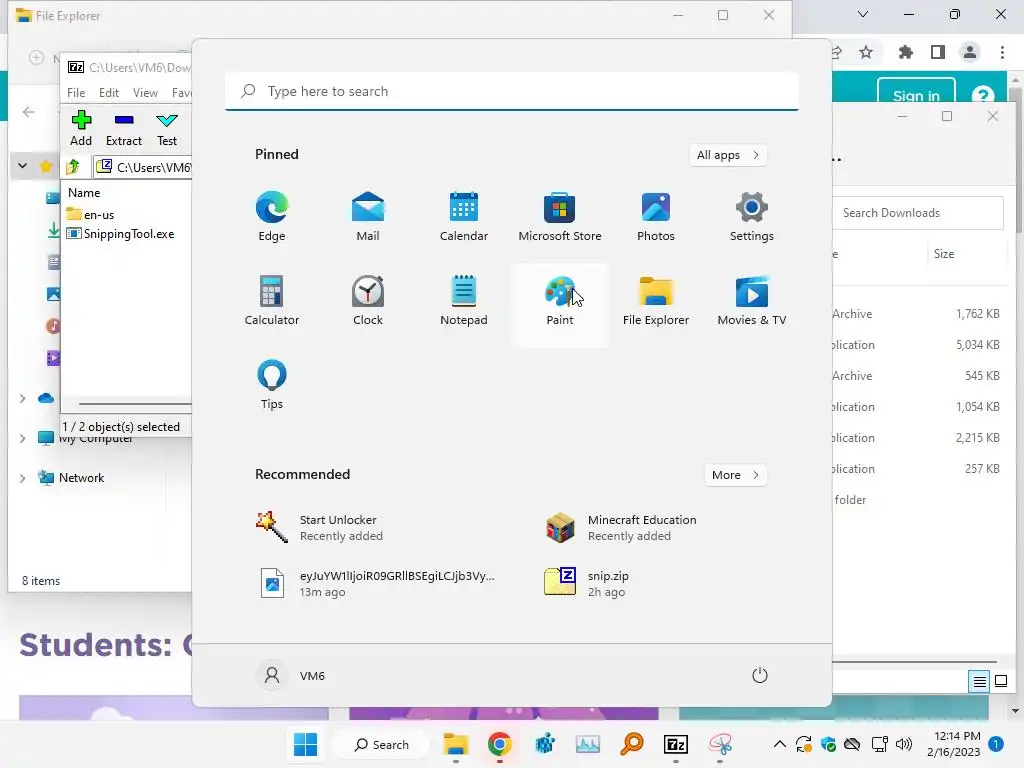Open 7-Zip Edit menu
Screen dimensions: 1024x768
pyautogui.click(x=109, y=93)
